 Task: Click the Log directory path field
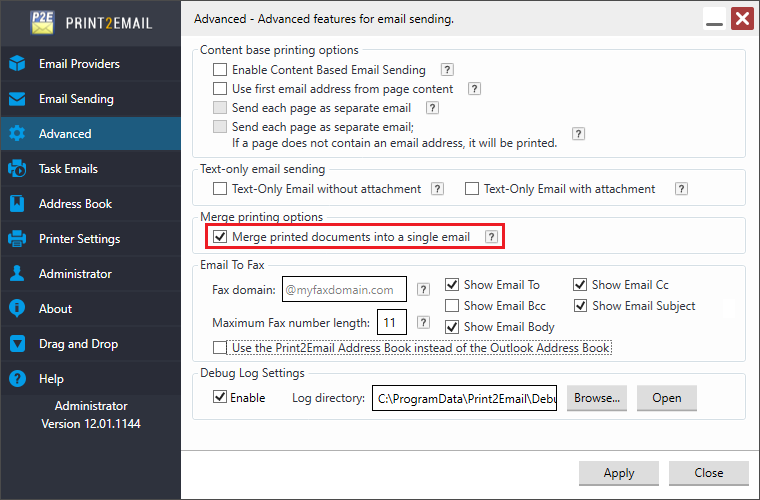click(464, 398)
